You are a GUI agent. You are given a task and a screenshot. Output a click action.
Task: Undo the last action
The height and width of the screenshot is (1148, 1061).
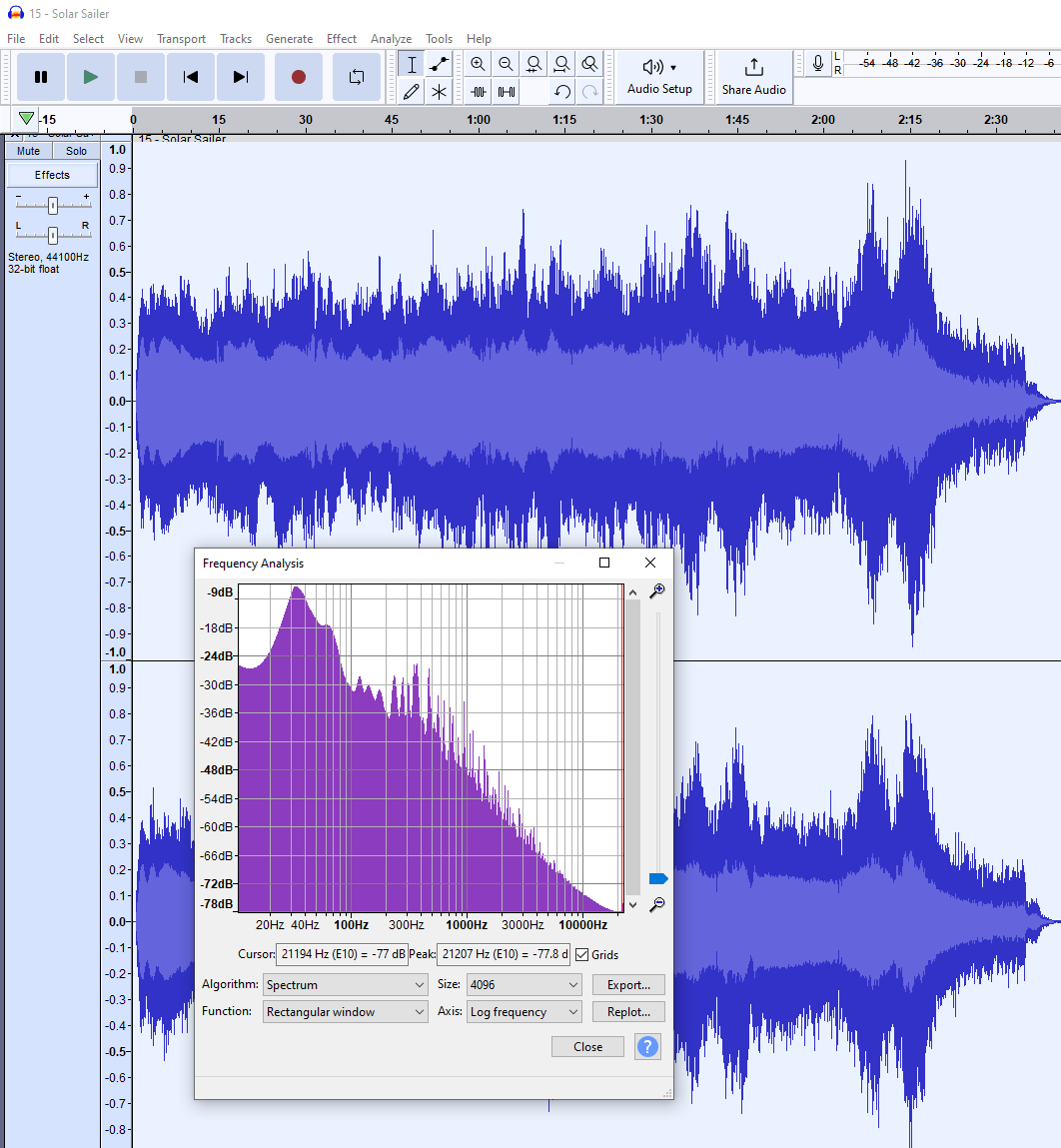(x=561, y=92)
